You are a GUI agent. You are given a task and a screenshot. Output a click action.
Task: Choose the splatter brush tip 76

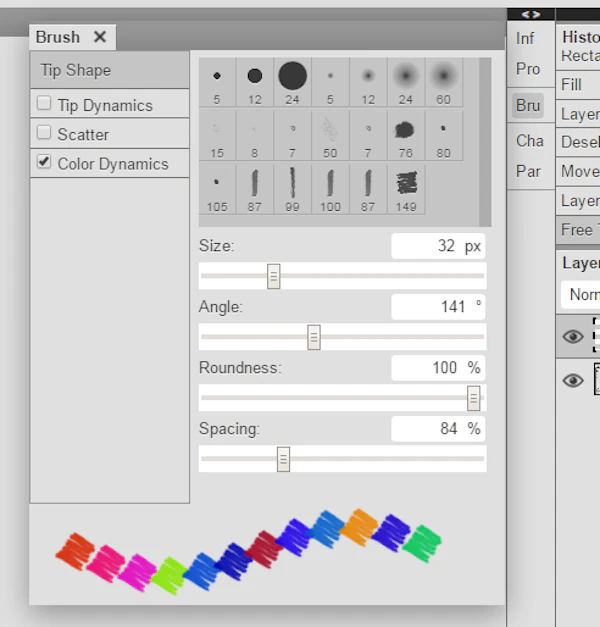point(406,136)
